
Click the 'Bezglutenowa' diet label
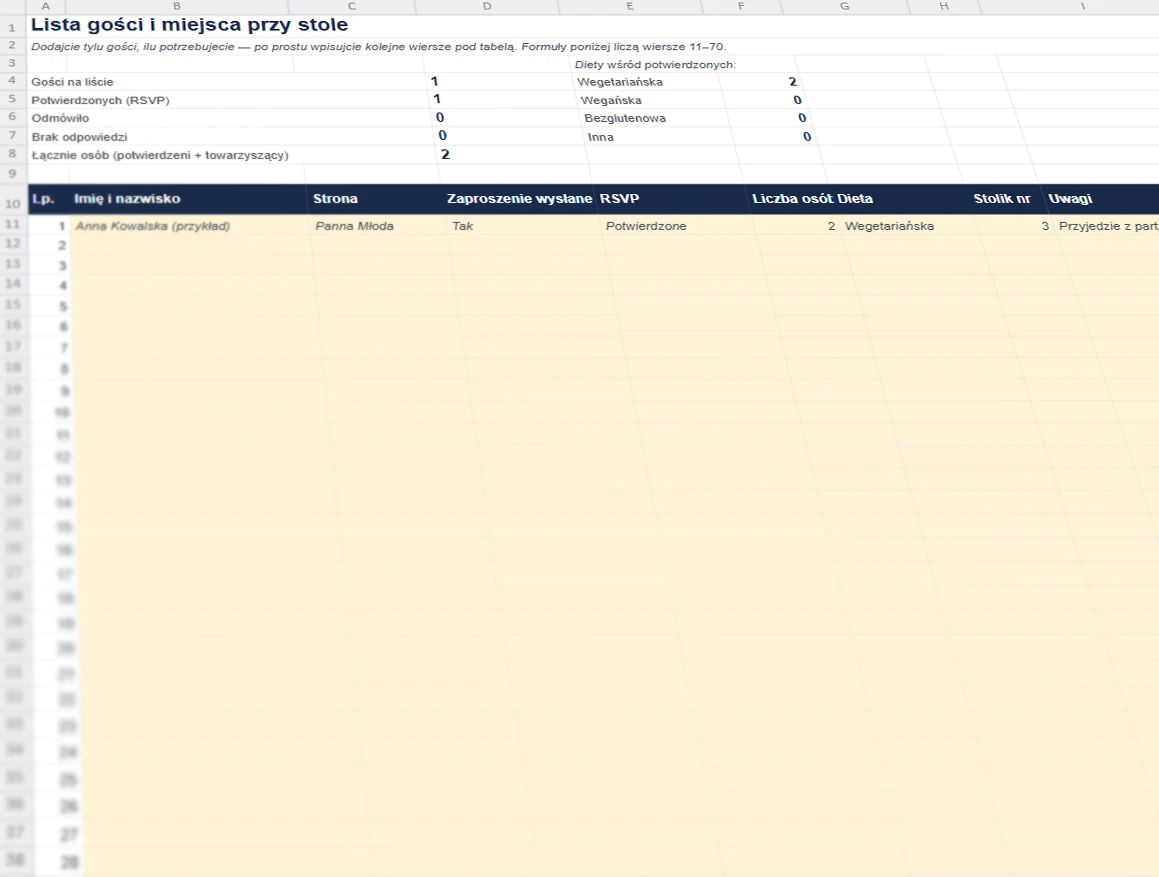625,118
